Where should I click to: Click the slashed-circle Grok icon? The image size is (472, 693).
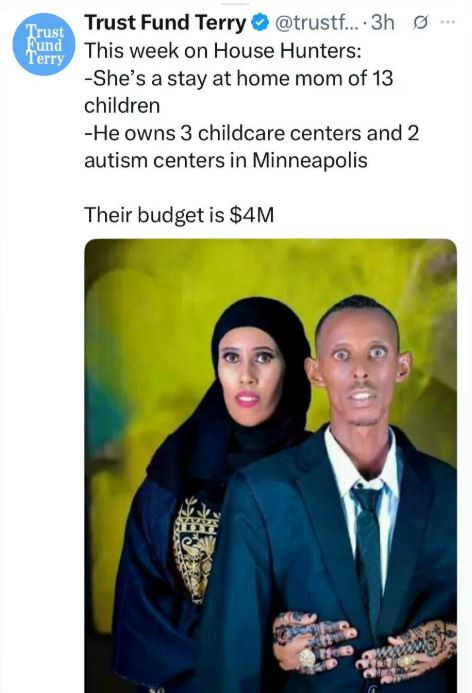pos(419,23)
